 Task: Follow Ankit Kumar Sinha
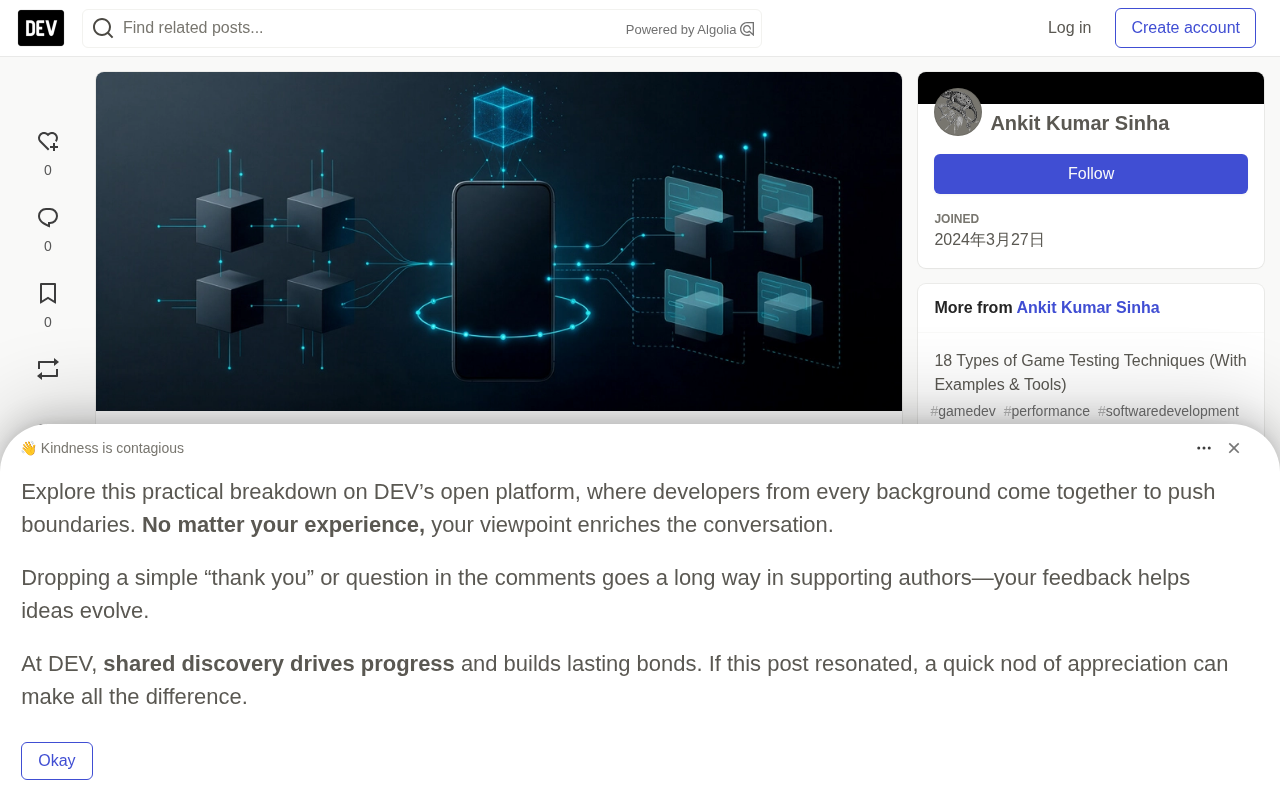pos(1091,174)
